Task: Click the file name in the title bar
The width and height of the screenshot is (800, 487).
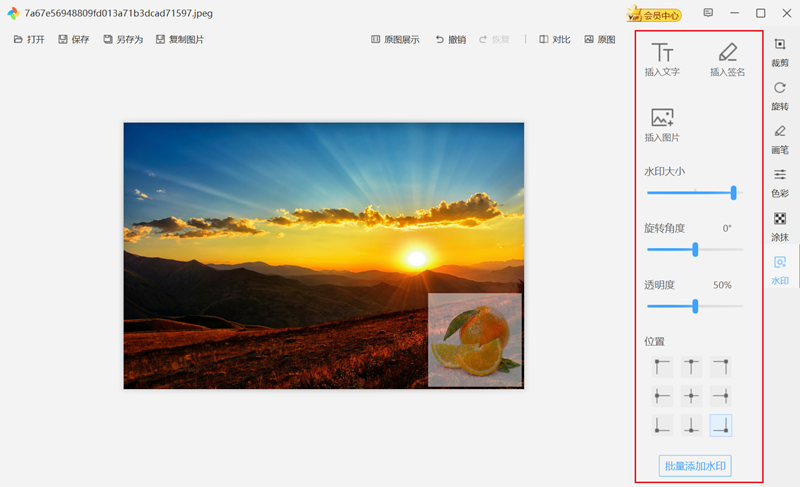Action: click(118, 13)
